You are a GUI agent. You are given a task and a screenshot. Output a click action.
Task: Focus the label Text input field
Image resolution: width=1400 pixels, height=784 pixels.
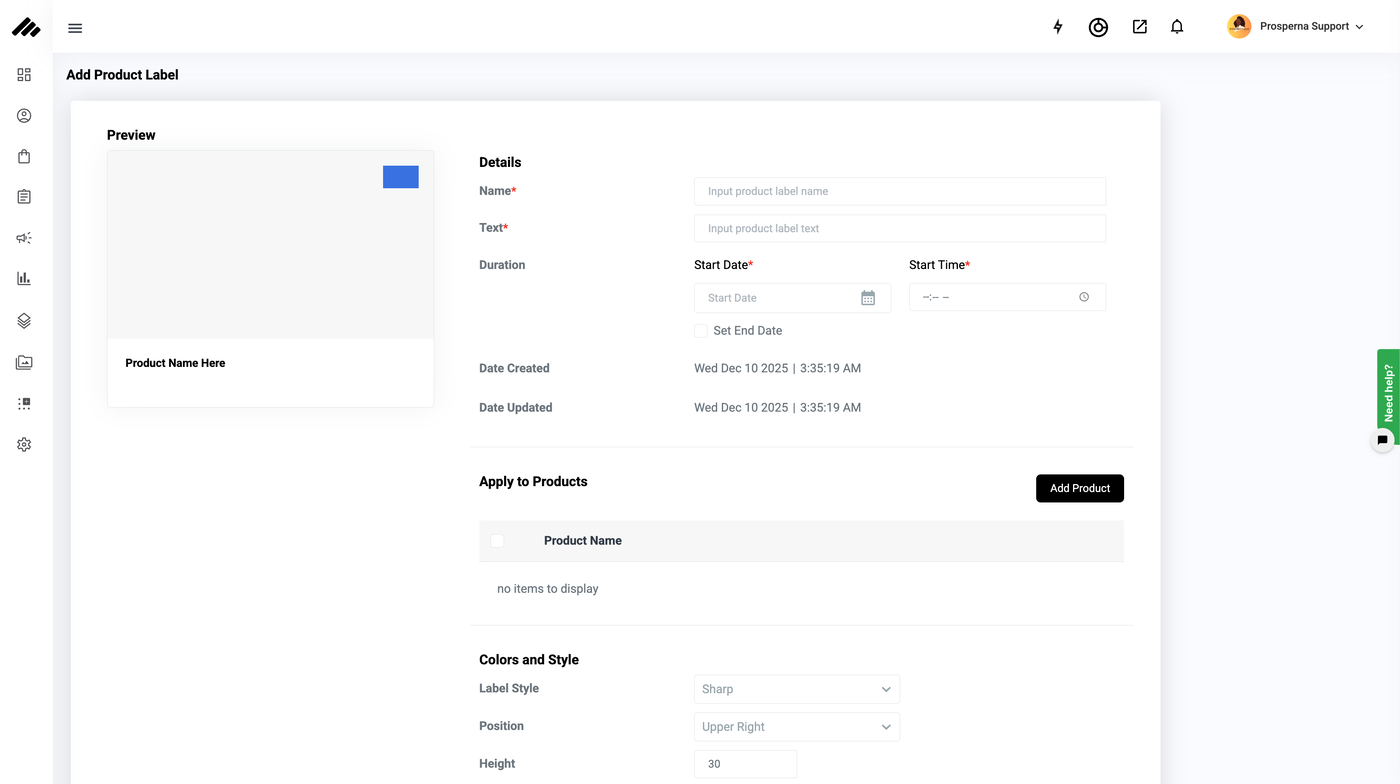point(900,228)
